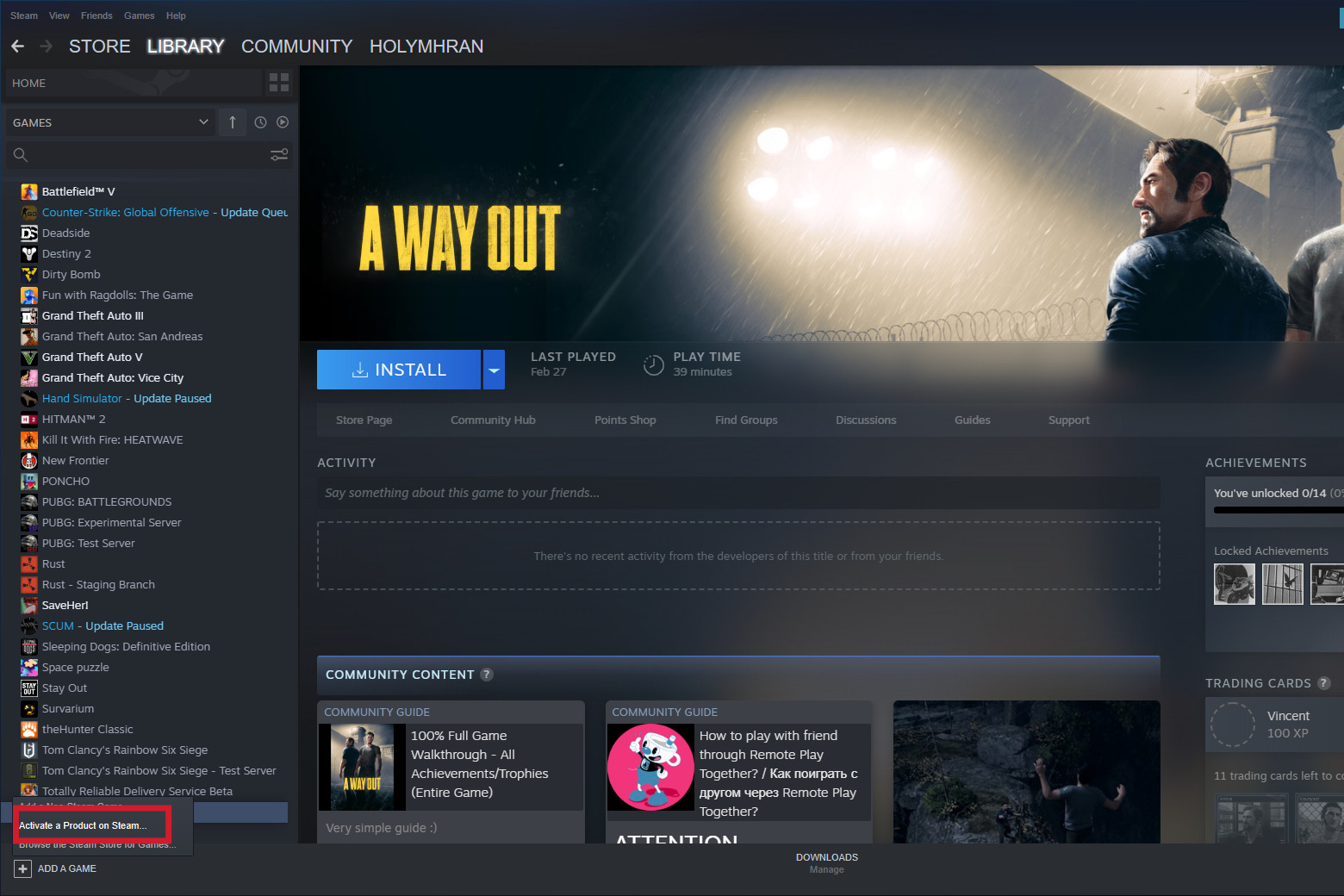Click the theHunter Classic game icon
This screenshot has width=1344, height=896.
click(29, 730)
